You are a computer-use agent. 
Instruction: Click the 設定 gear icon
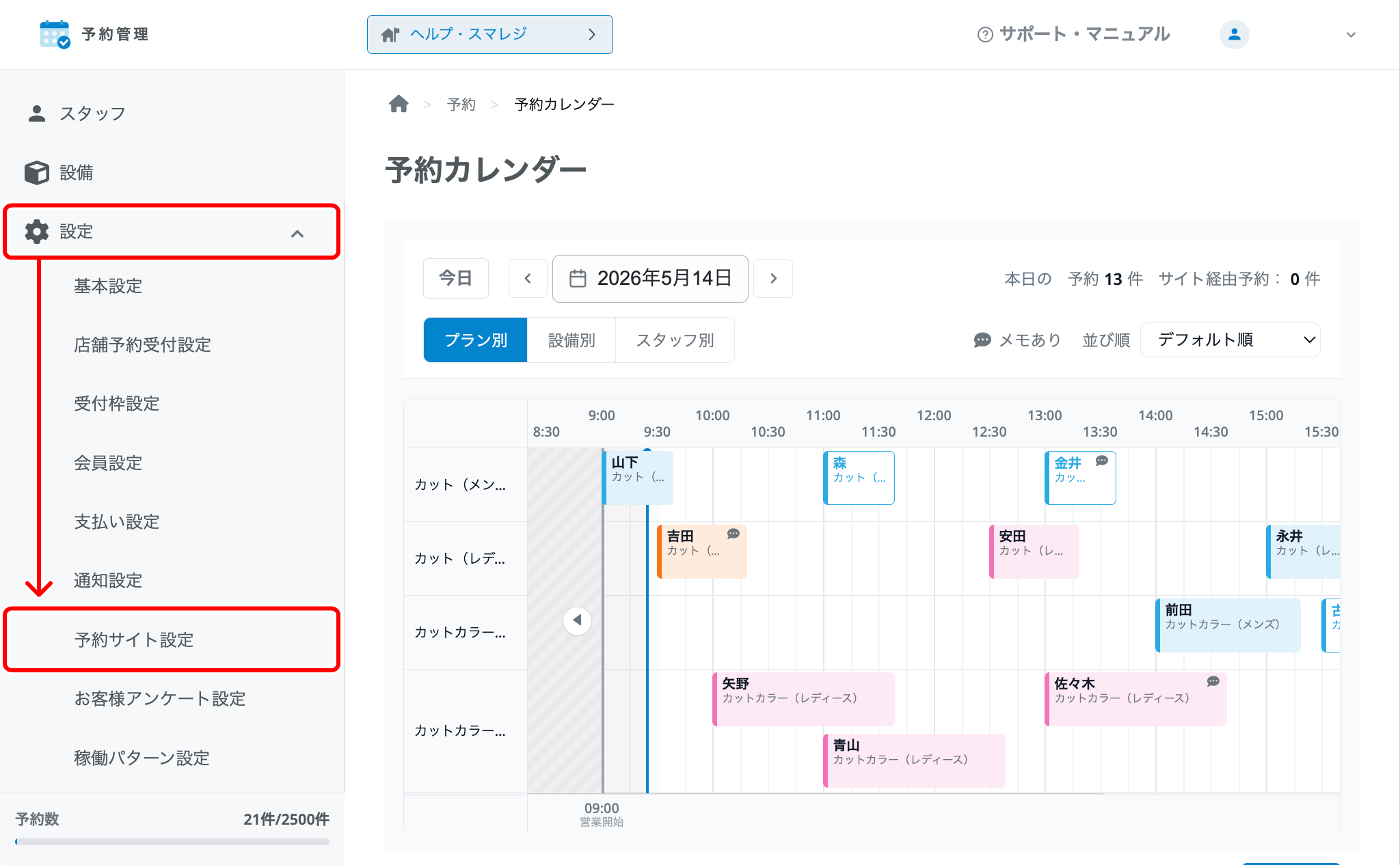(x=37, y=232)
